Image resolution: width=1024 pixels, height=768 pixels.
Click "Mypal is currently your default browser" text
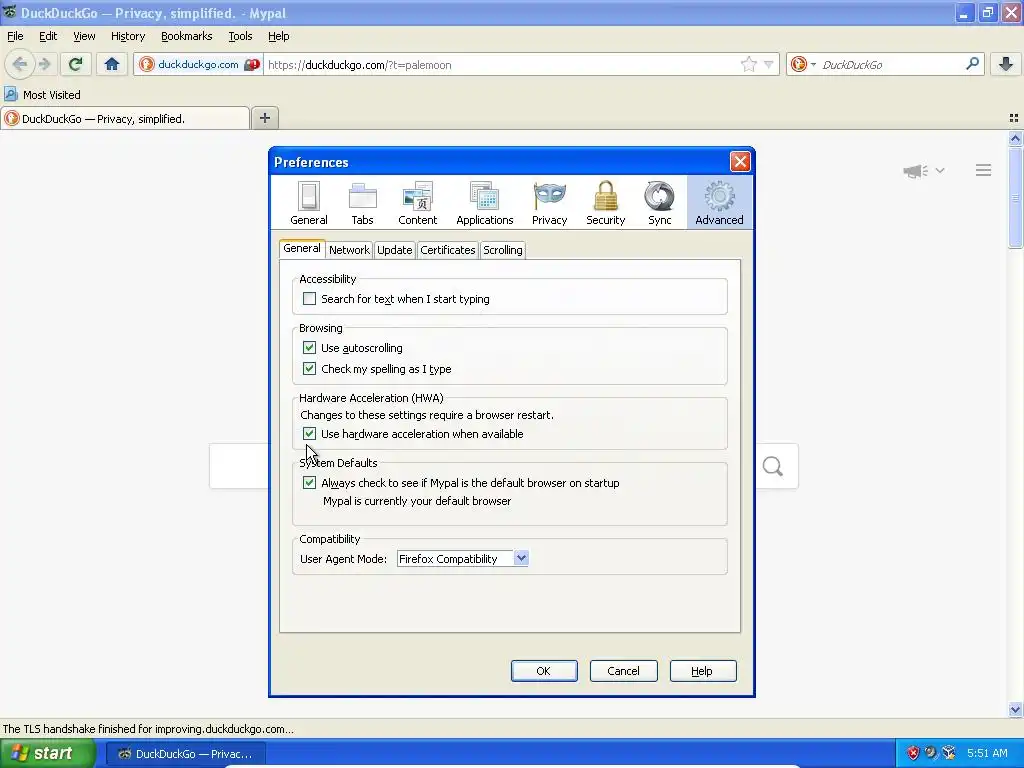(x=417, y=501)
